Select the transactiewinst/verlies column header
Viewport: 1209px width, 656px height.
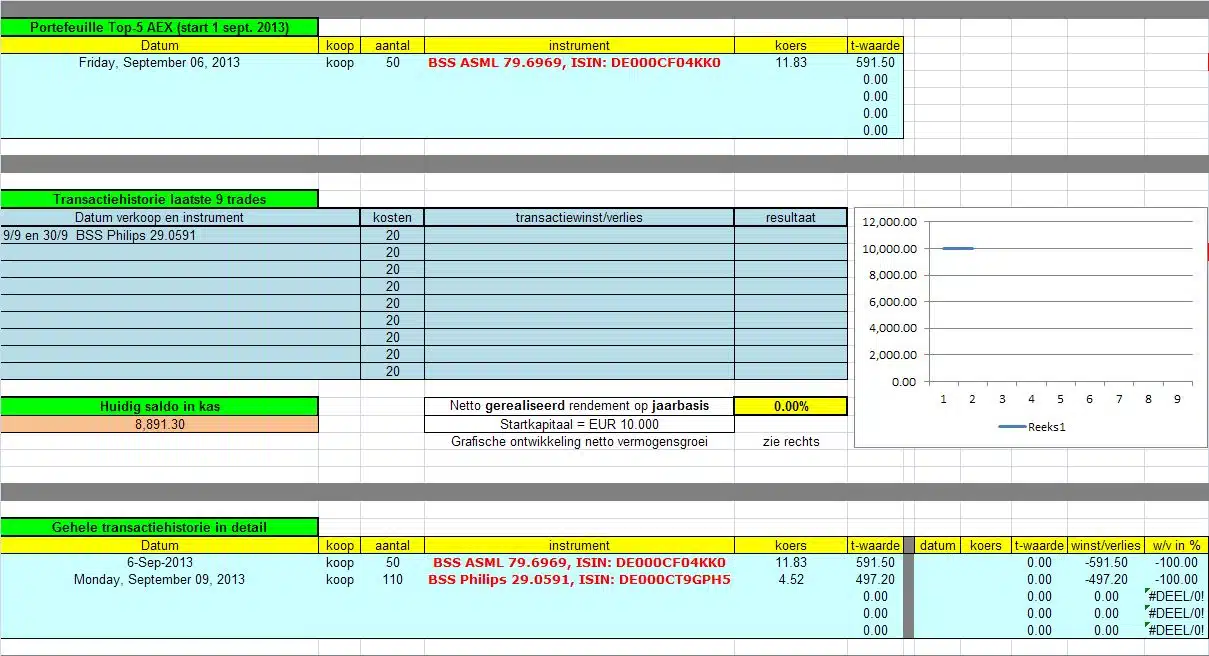point(578,217)
